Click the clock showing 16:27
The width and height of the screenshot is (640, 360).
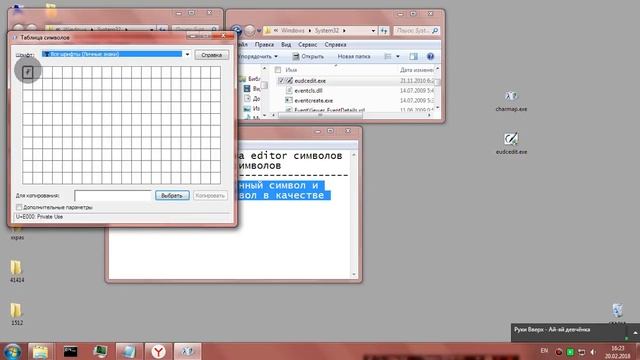pyautogui.click(x=617, y=352)
